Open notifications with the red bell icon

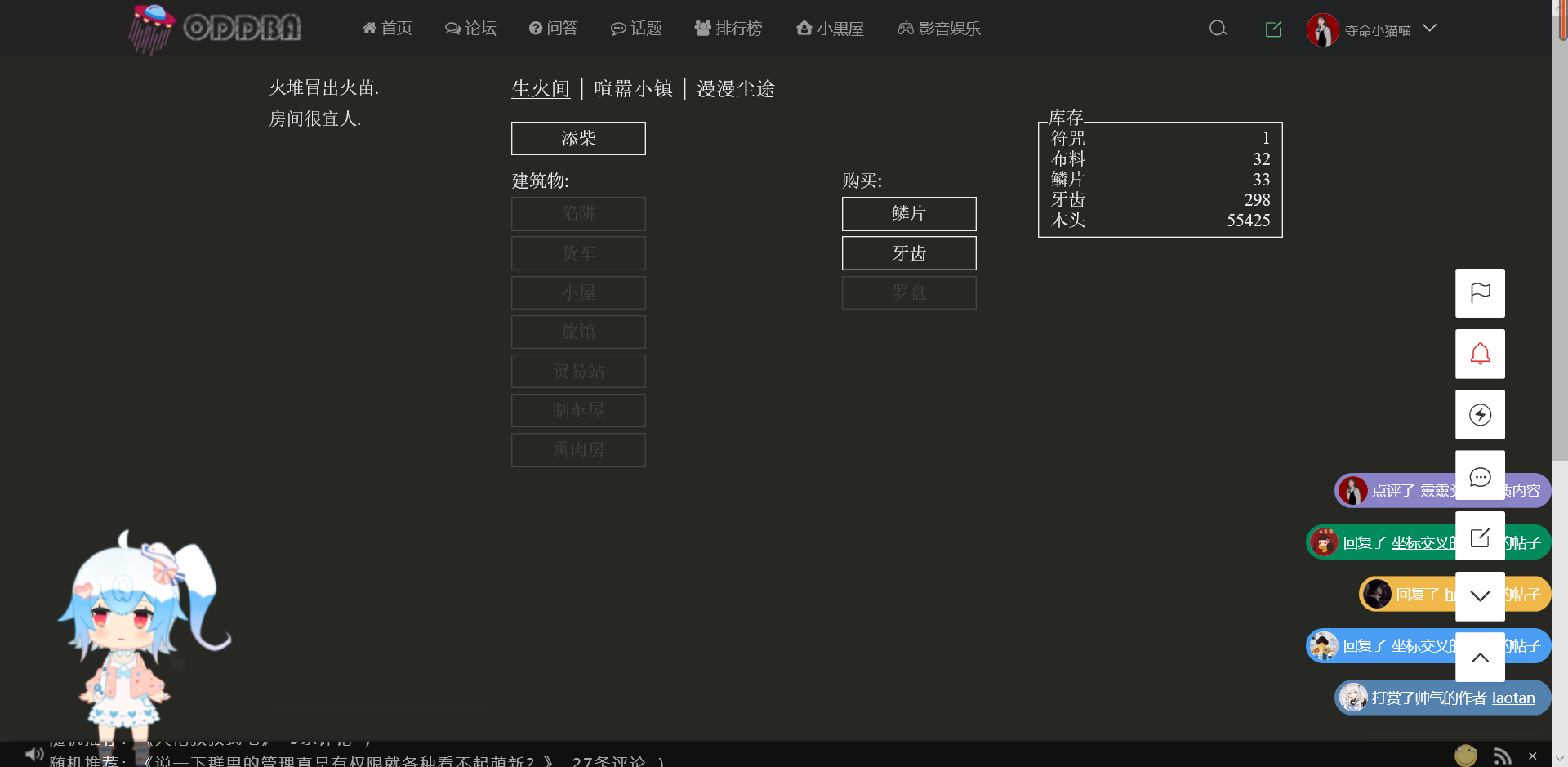tap(1480, 354)
